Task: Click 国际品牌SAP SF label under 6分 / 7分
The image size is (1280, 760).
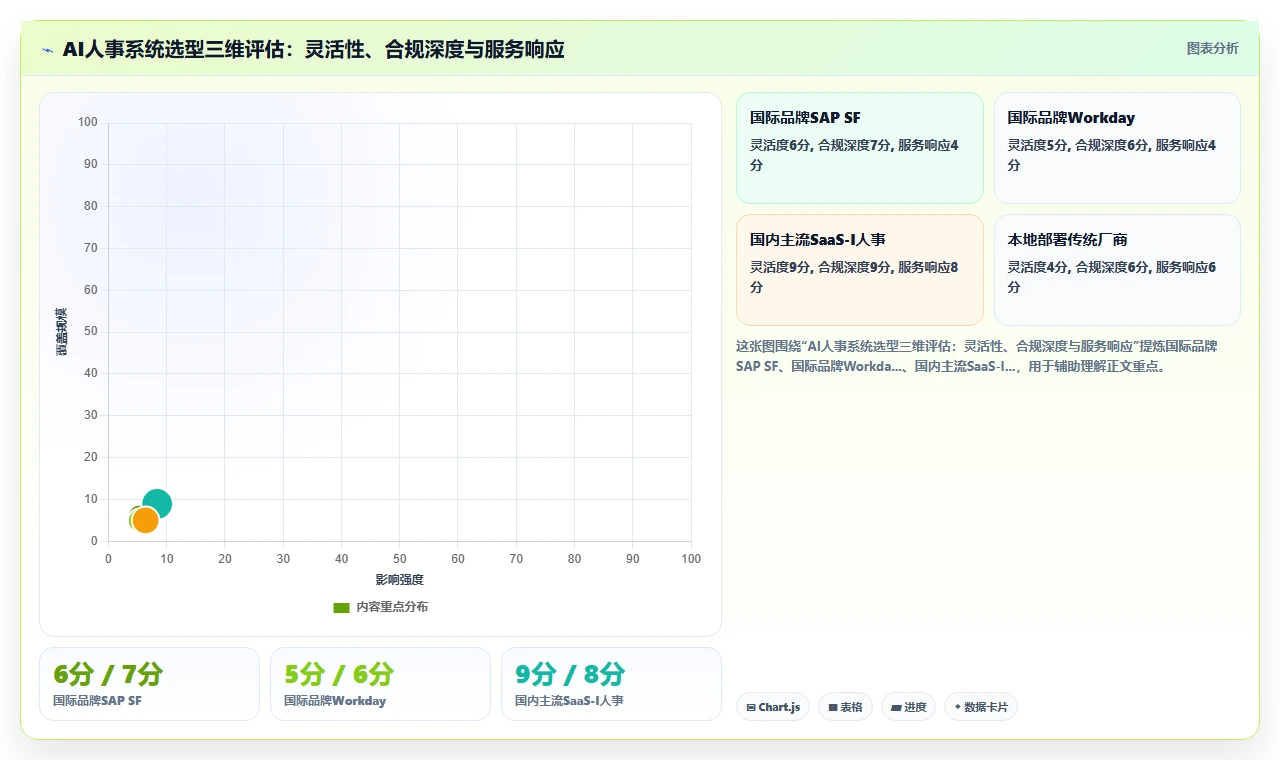Action: pos(97,701)
